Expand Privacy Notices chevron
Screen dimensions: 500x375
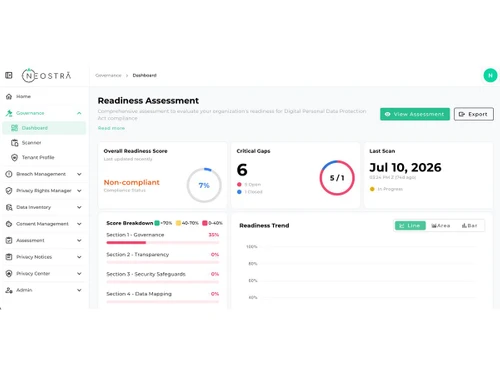[x=79, y=257]
